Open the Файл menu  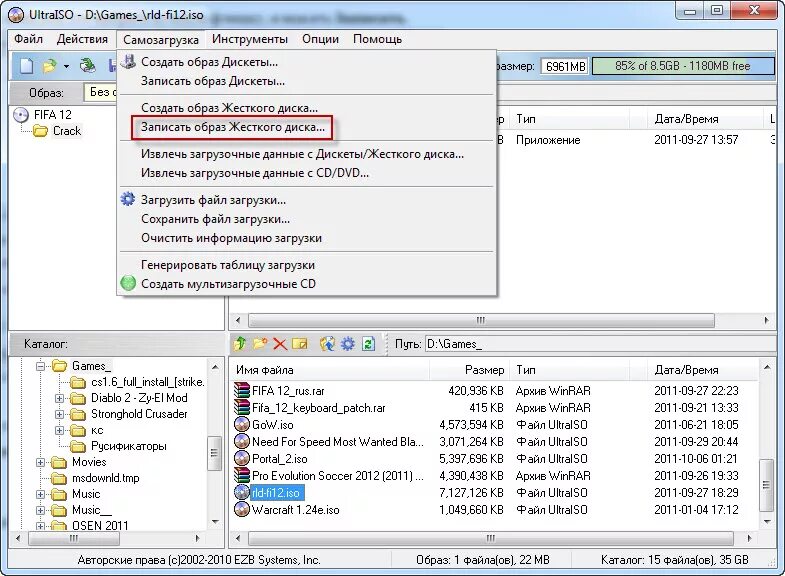pyautogui.click(x=29, y=39)
